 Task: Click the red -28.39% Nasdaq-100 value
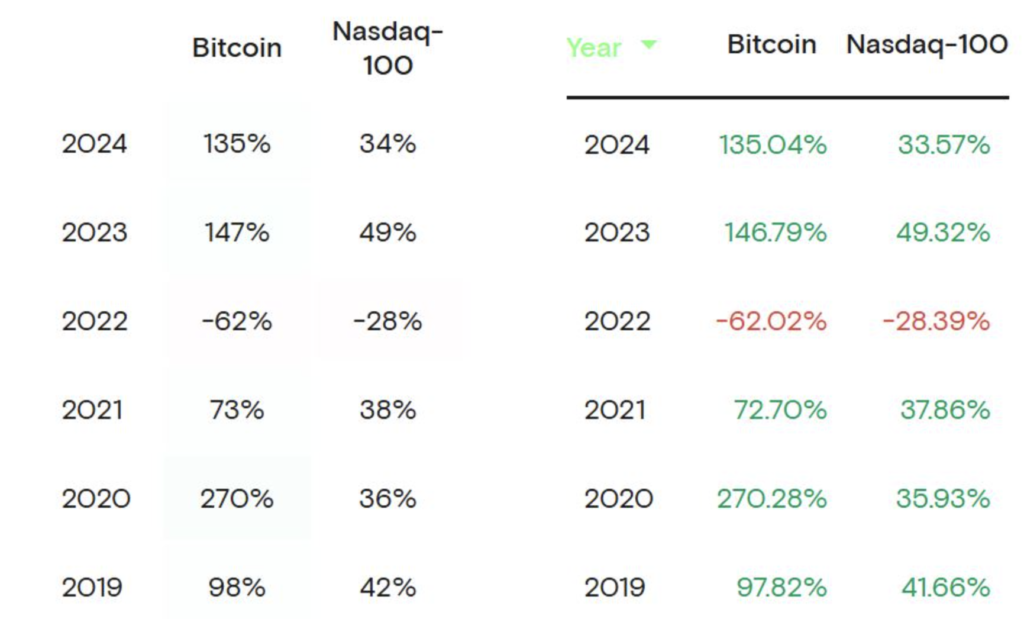pyautogui.click(x=936, y=321)
